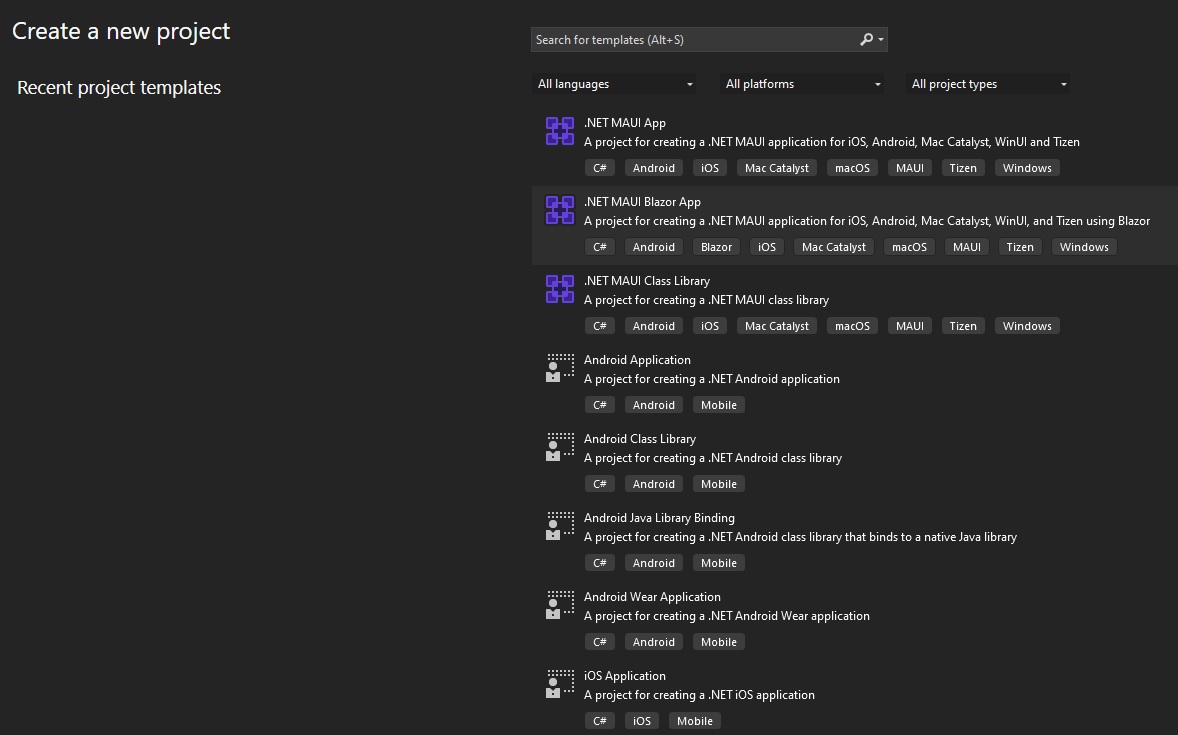
Task: Select the .NET MAUI App template title
Action: coord(625,123)
